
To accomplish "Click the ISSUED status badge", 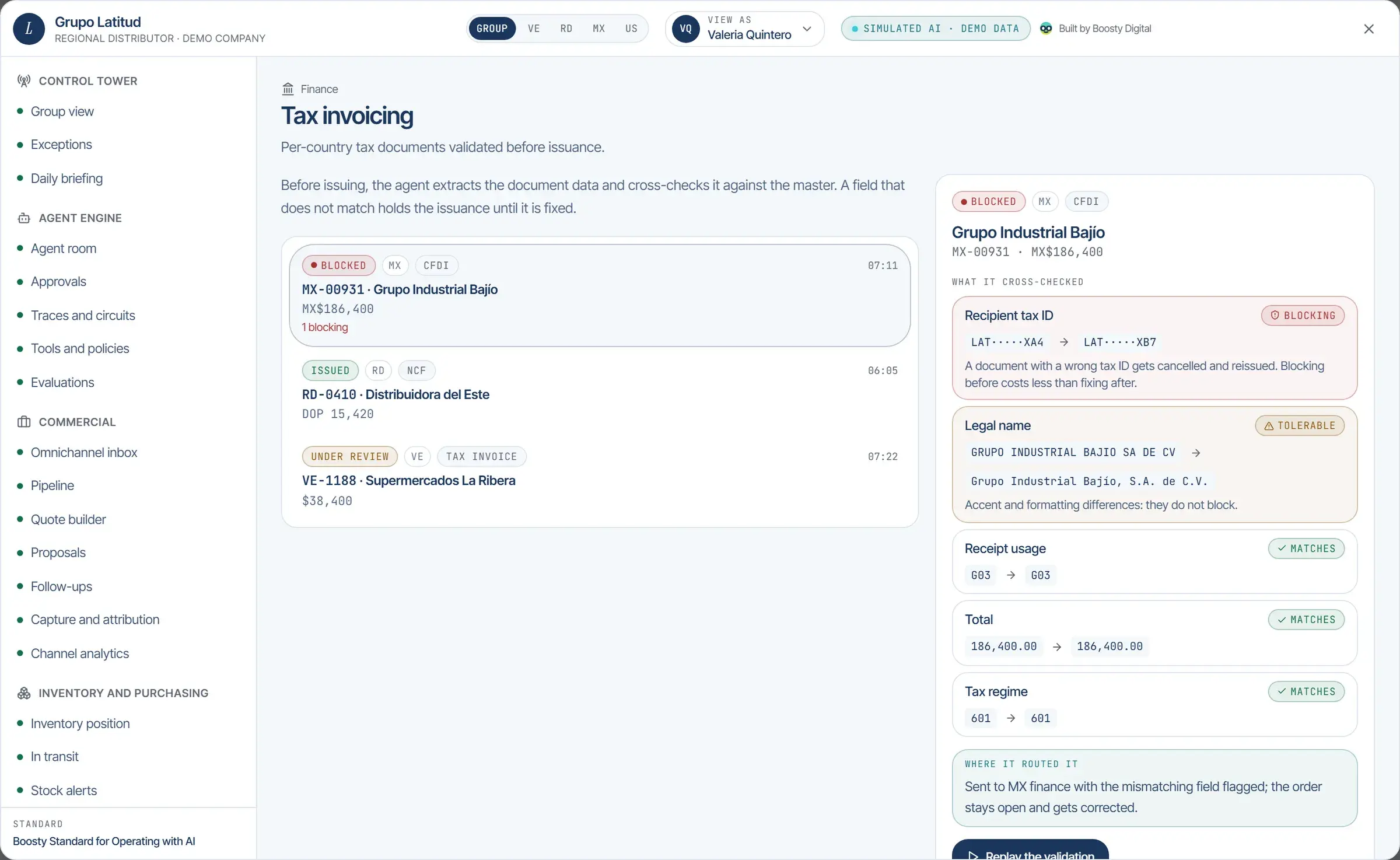I will pos(330,370).
